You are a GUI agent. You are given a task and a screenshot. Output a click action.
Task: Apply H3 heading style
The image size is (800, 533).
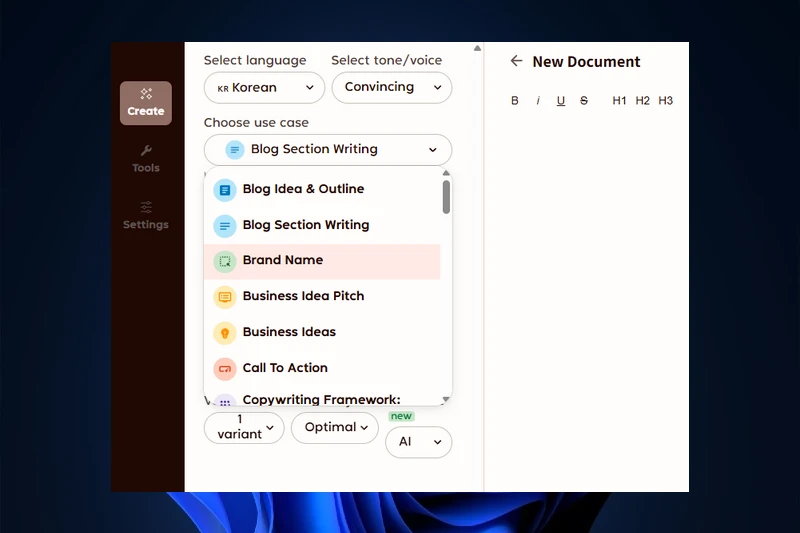(x=666, y=101)
